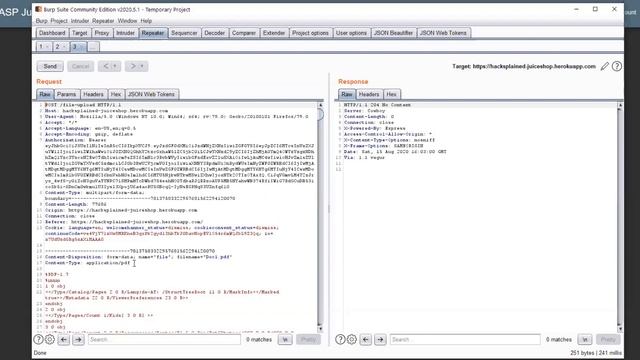Click Response pane scrollbar down arrow
This screenshot has width=640, height=360.
tap(620, 329)
